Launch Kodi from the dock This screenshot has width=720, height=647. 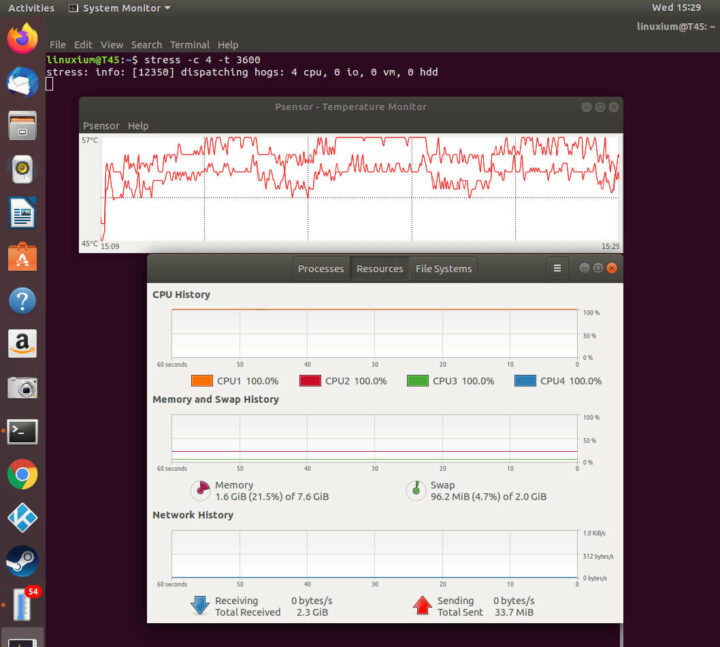click(x=22, y=517)
